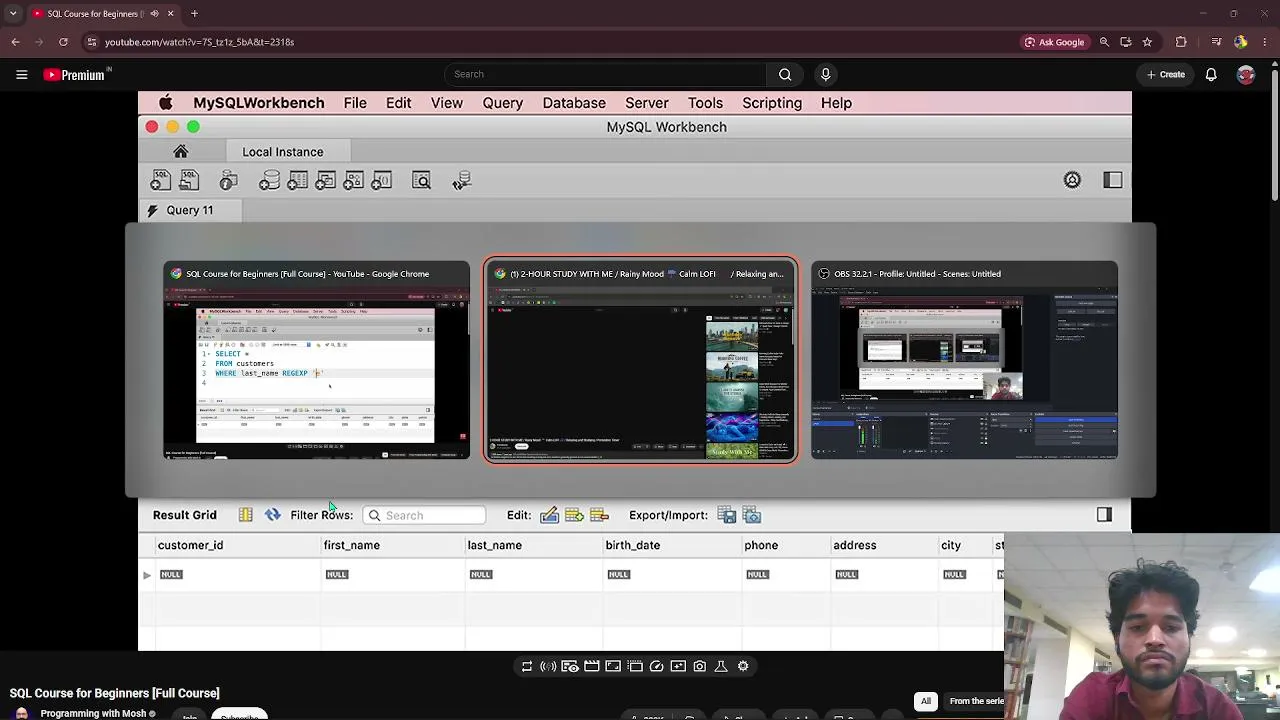Open the flask experiments icon below video
The image size is (1280, 720).
[721, 666]
